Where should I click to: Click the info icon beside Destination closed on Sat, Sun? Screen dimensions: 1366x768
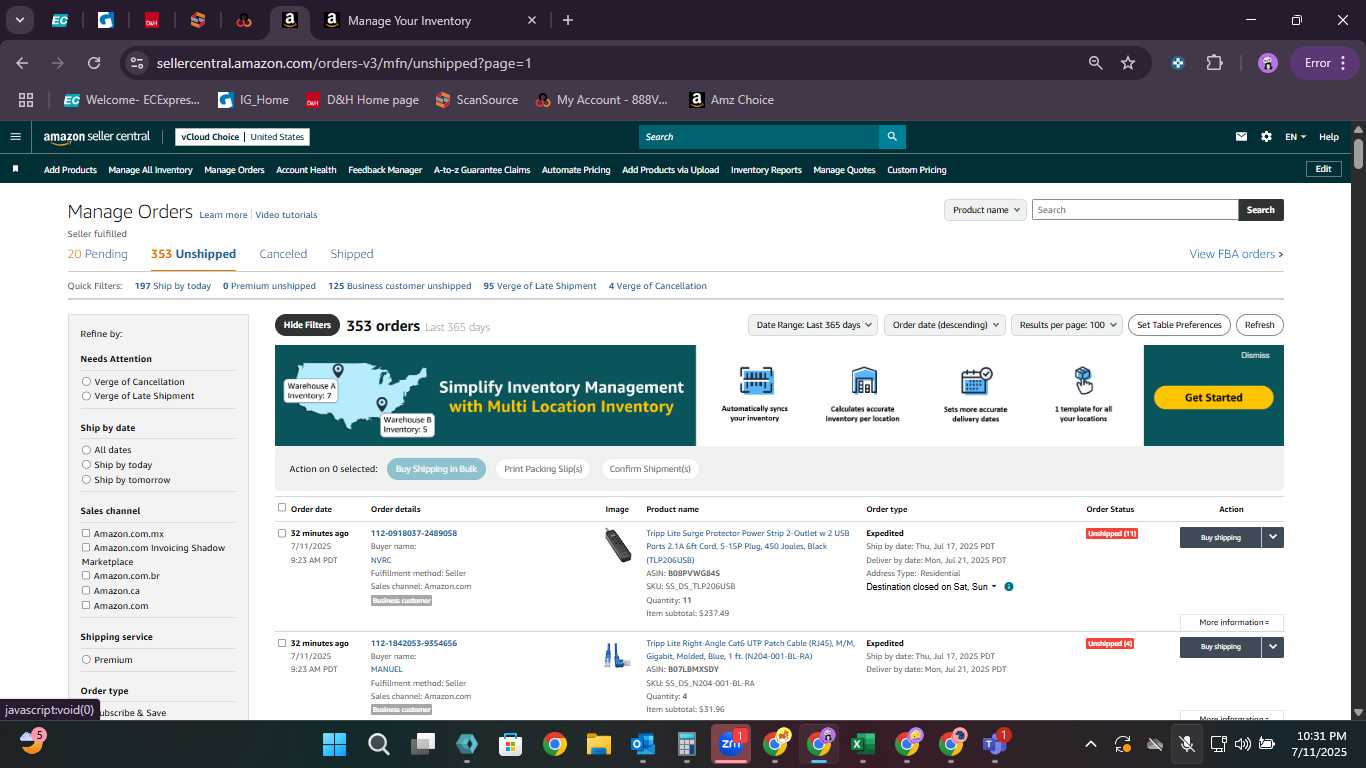[1008, 587]
